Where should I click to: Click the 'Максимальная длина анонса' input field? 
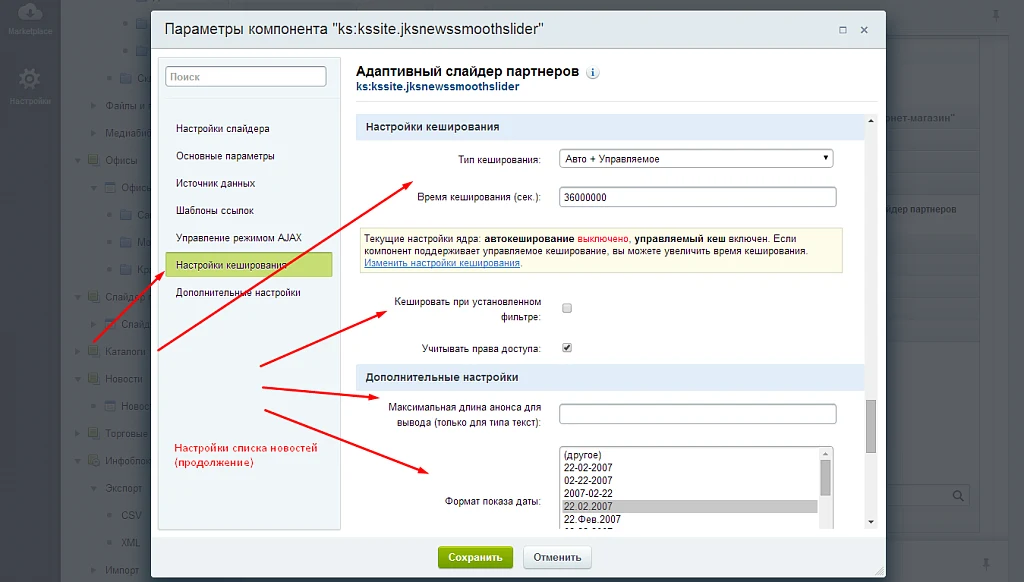click(x=697, y=413)
